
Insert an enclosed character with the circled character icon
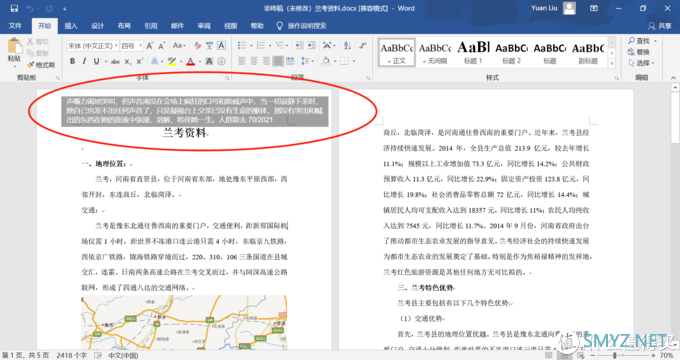tap(221, 62)
